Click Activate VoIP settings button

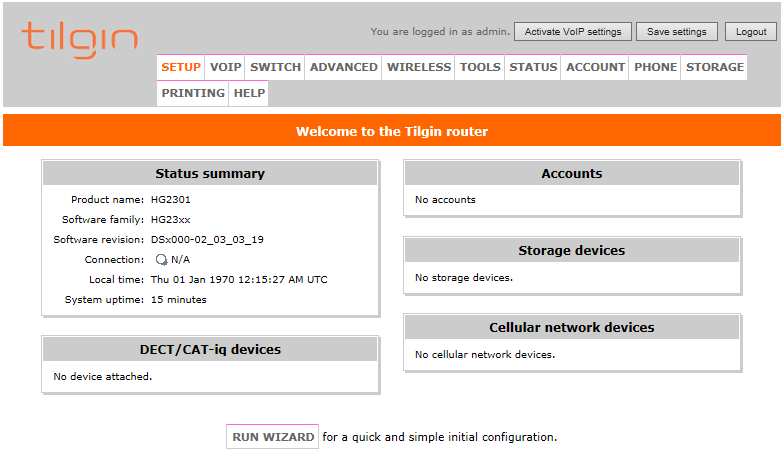pos(572,32)
